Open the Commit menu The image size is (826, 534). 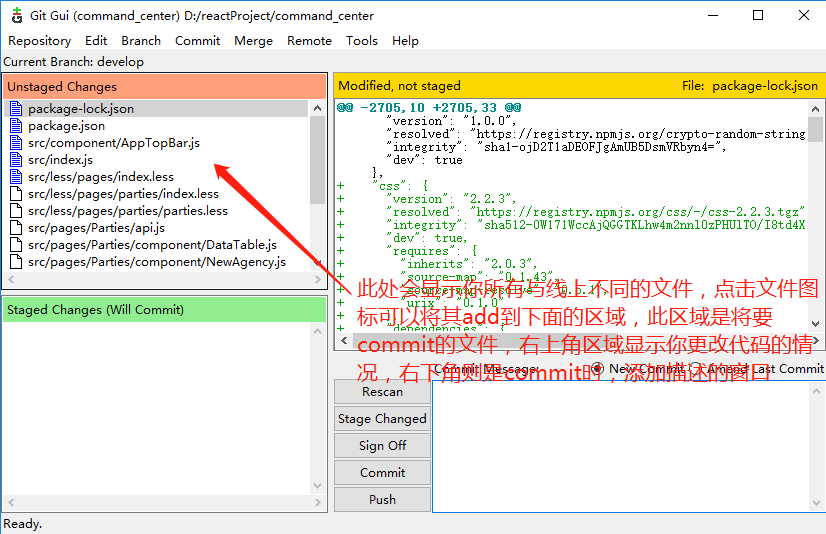pos(197,41)
